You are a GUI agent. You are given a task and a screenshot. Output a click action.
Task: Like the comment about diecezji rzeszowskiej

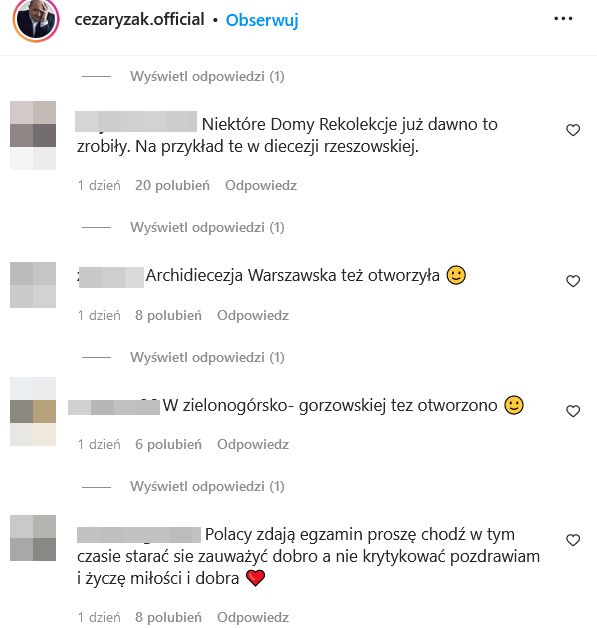573,130
